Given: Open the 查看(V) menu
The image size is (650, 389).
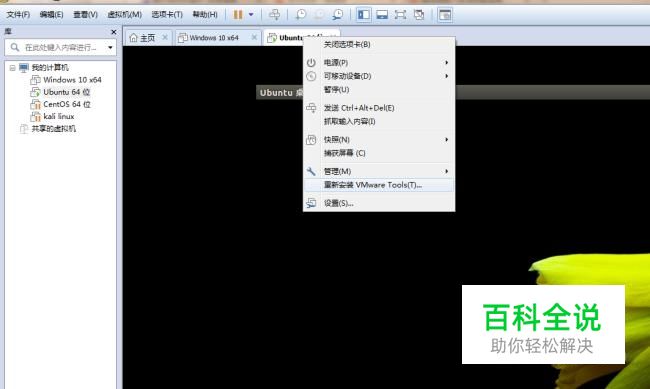Looking at the screenshot, I should click(85, 15).
